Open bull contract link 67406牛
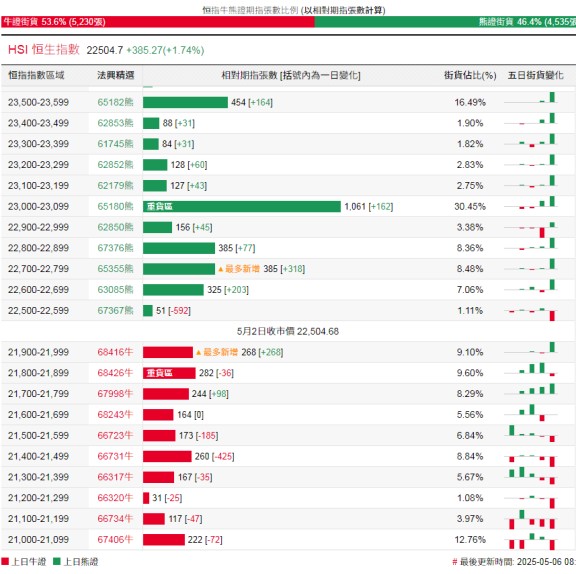The height and width of the screenshot is (574, 576). pyautogui.click(x=115, y=539)
